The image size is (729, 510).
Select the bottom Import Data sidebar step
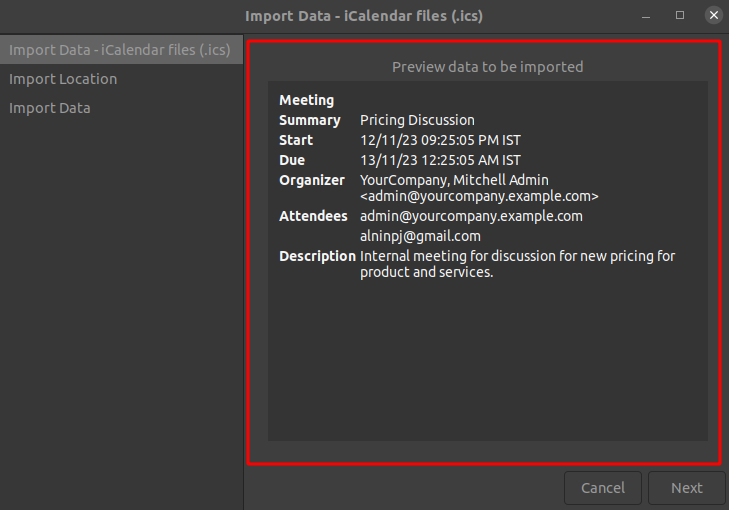coord(50,108)
